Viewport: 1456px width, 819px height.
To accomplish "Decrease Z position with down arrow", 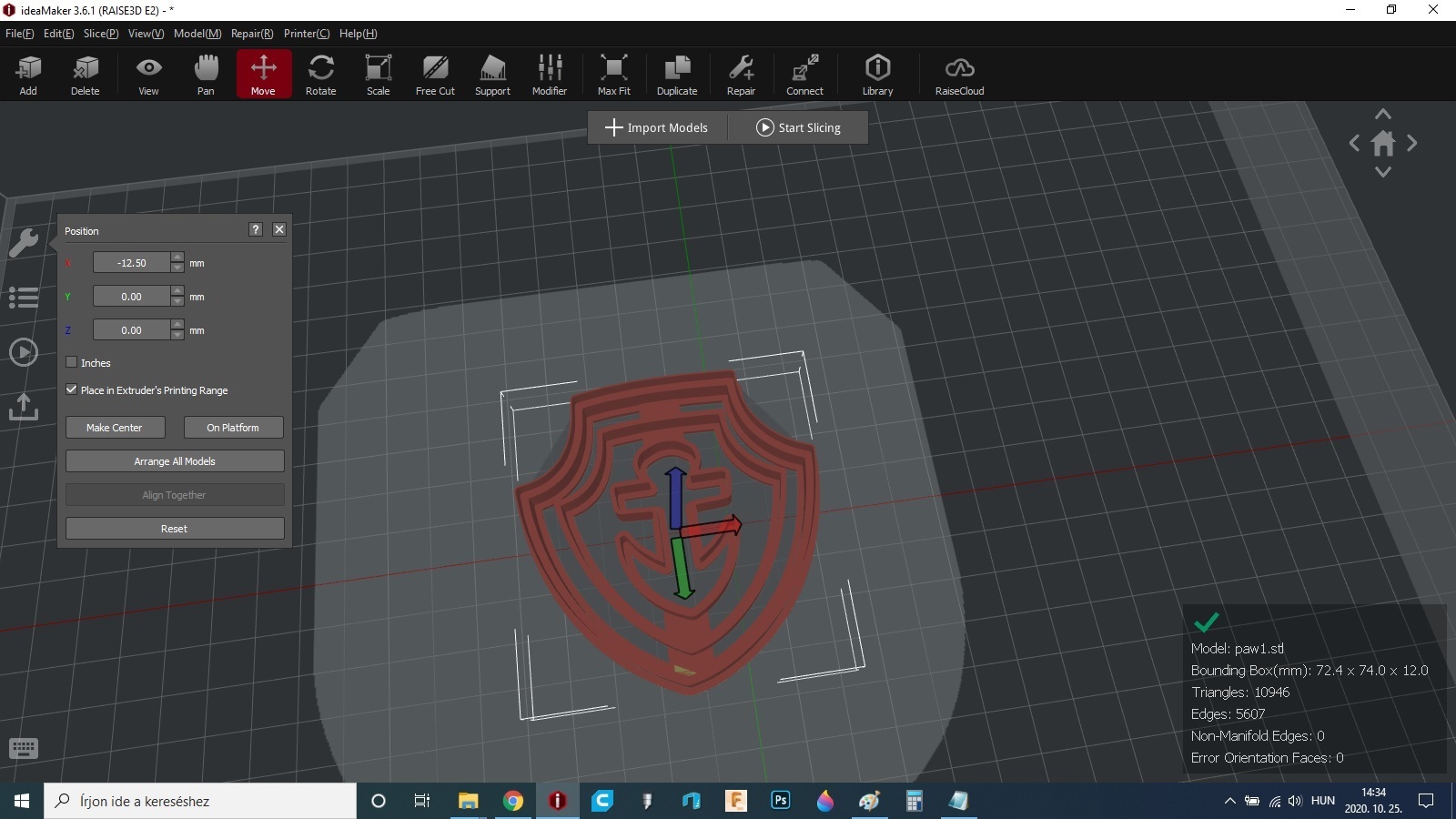I will click(x=177, y=336).
